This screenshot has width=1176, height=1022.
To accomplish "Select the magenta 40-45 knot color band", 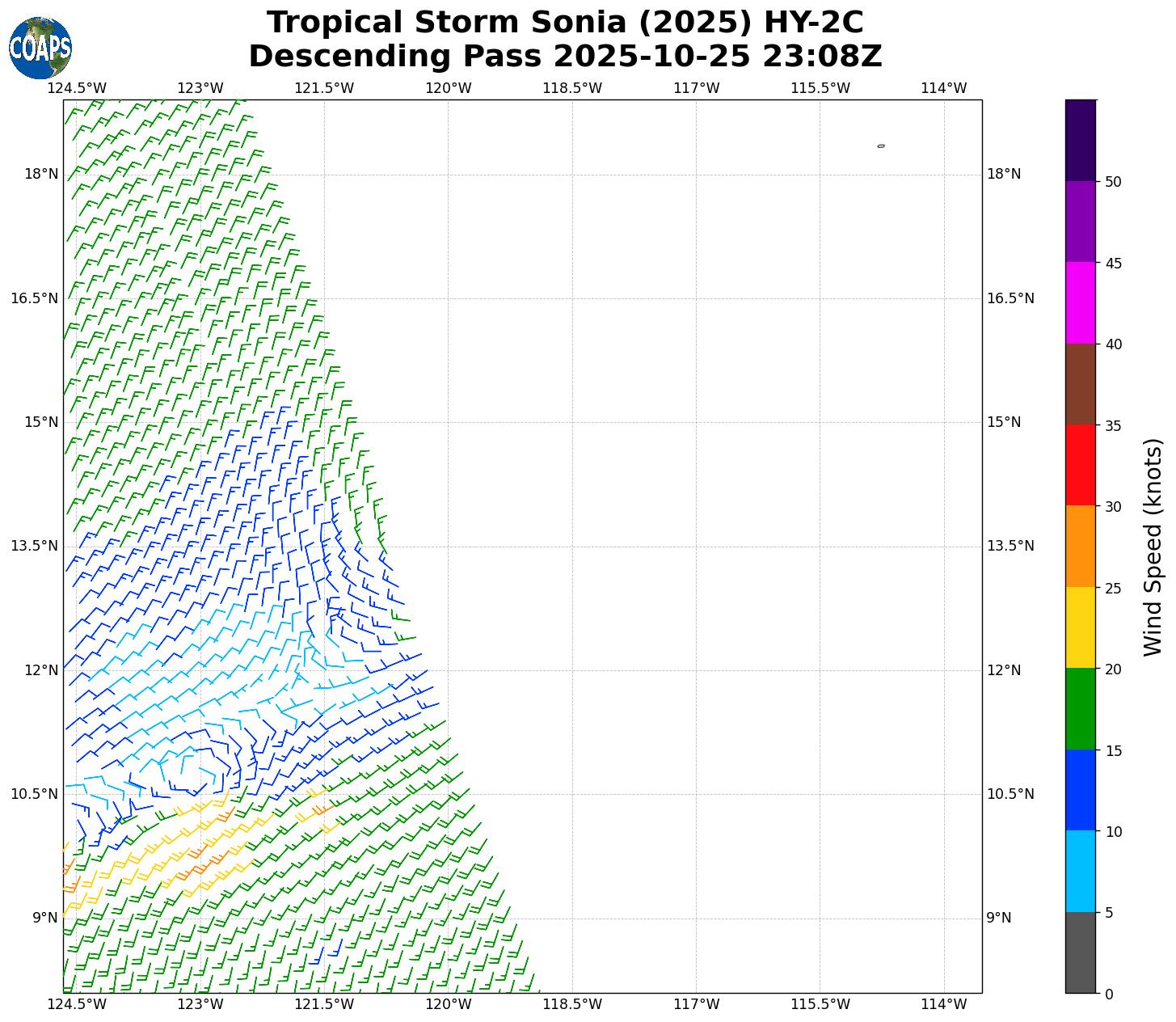I will [1081, 302].
